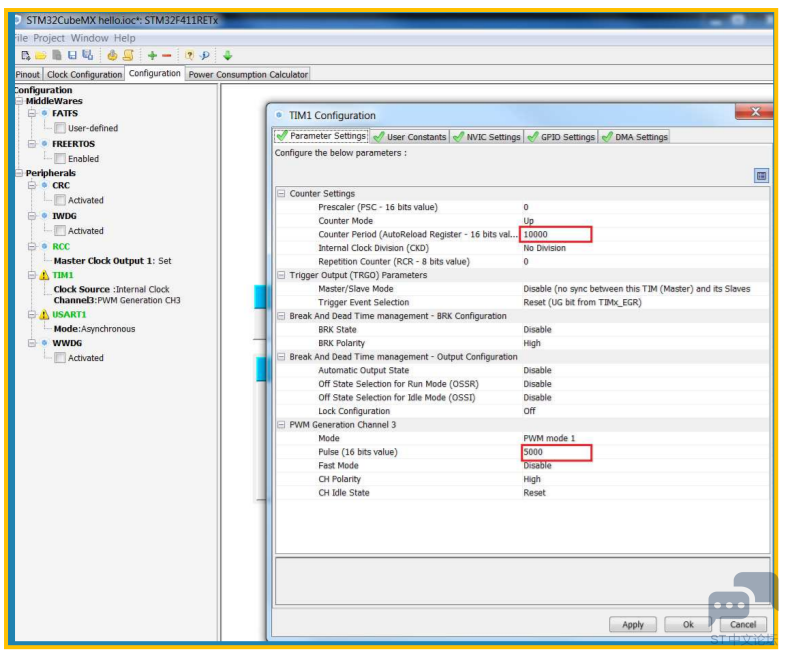Image resolution: width=787 pixels, height=655 pixels.
Task: Collapse the USART1 tree node
Action: [32, 315]
